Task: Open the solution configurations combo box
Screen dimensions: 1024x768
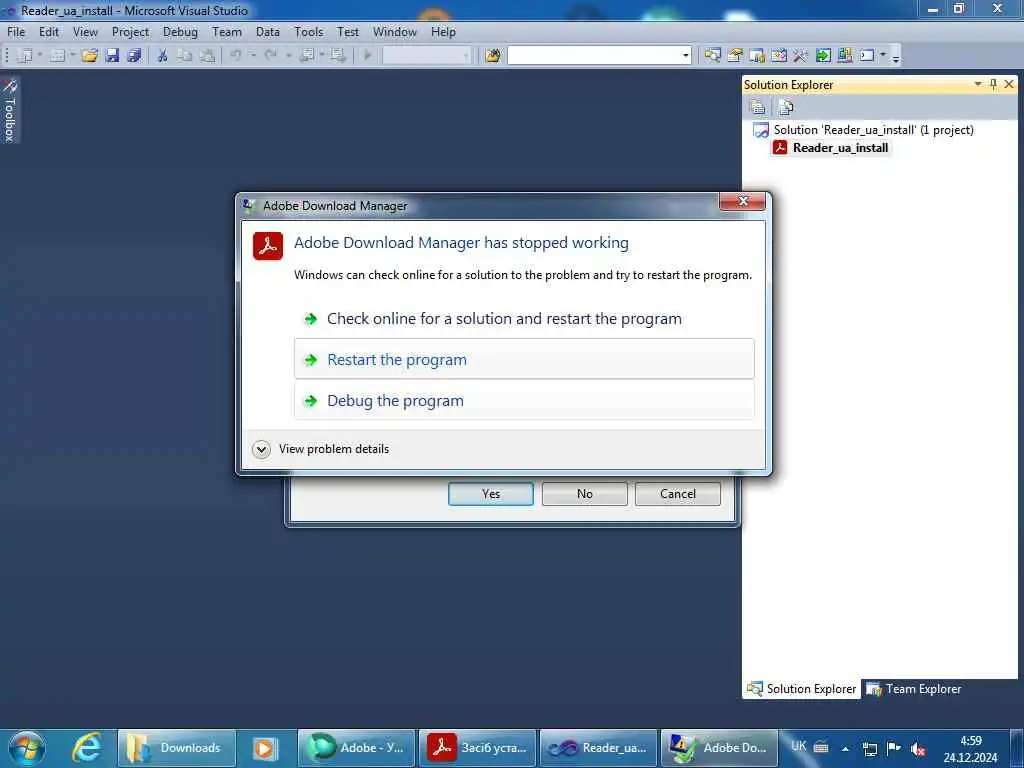Action: pyautogui.click(x=426, y=56)
